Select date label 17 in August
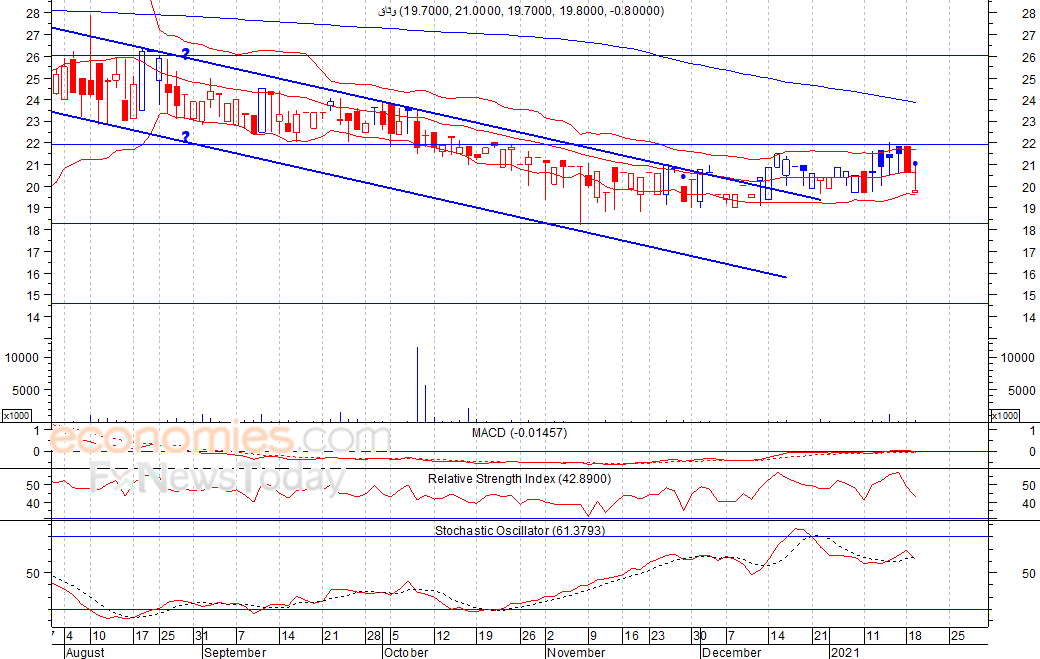 [x=142, y=636]
